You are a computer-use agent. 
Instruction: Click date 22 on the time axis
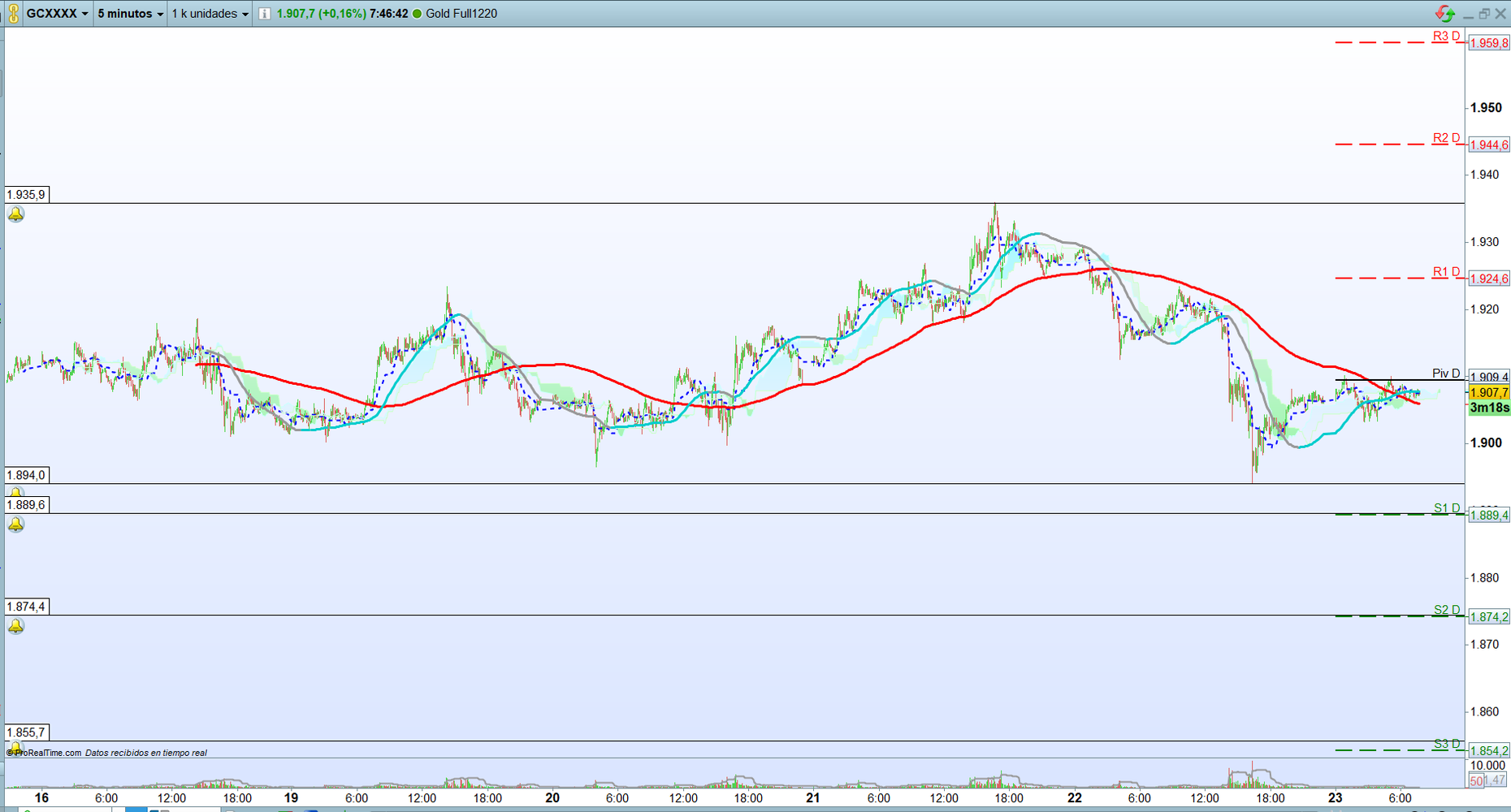coord(1075,798)
